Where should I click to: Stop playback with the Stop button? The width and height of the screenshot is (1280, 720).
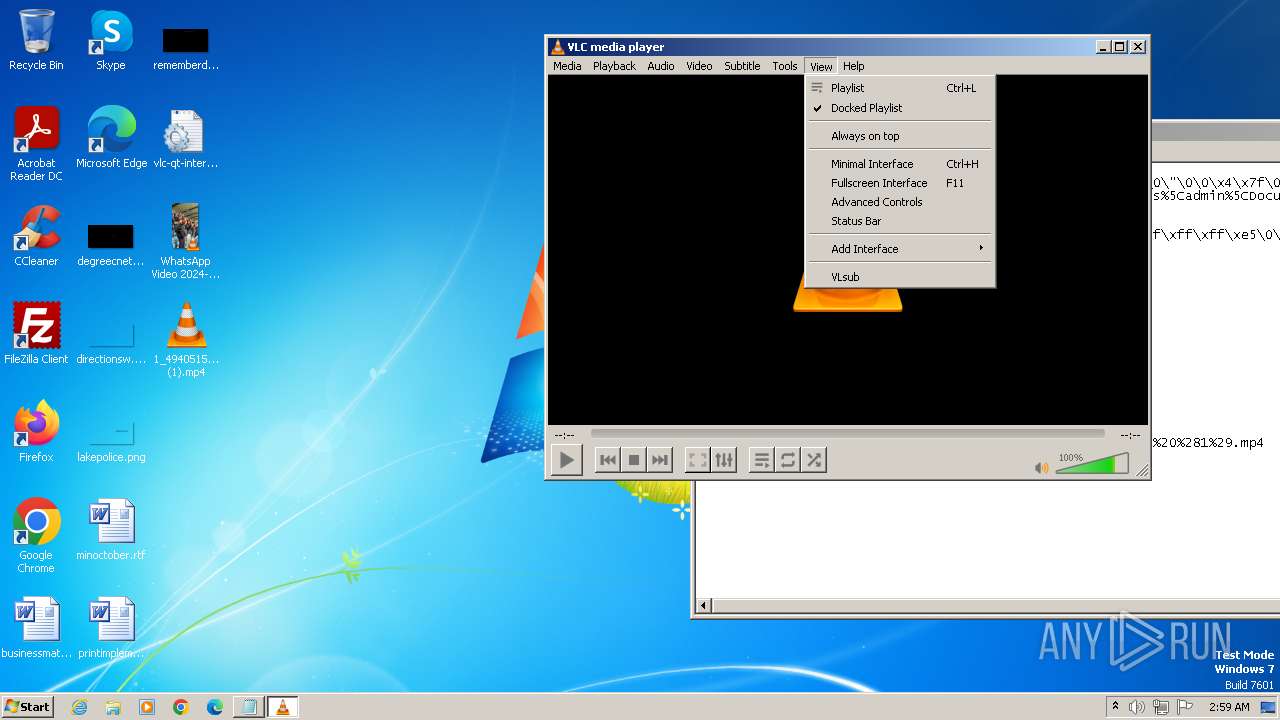(x=633, y=460)
